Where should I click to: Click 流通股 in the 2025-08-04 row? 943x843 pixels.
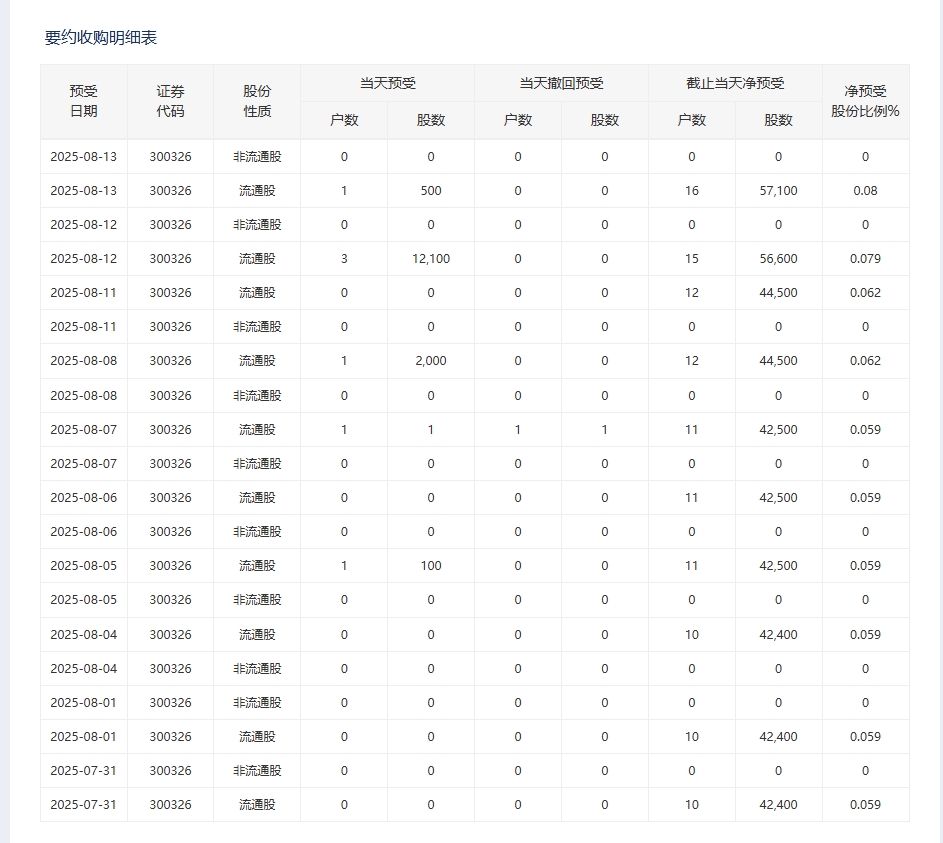[257, 635]
